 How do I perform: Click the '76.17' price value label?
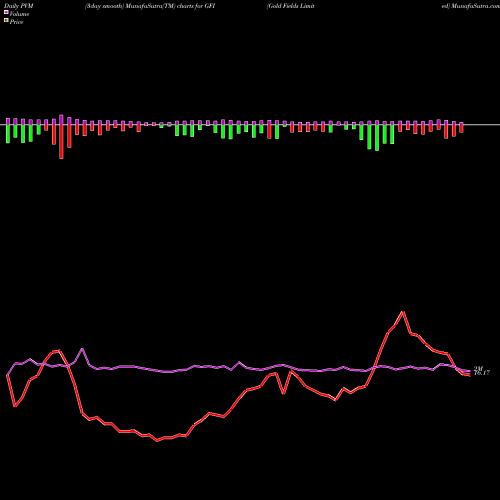click(482, 373)
